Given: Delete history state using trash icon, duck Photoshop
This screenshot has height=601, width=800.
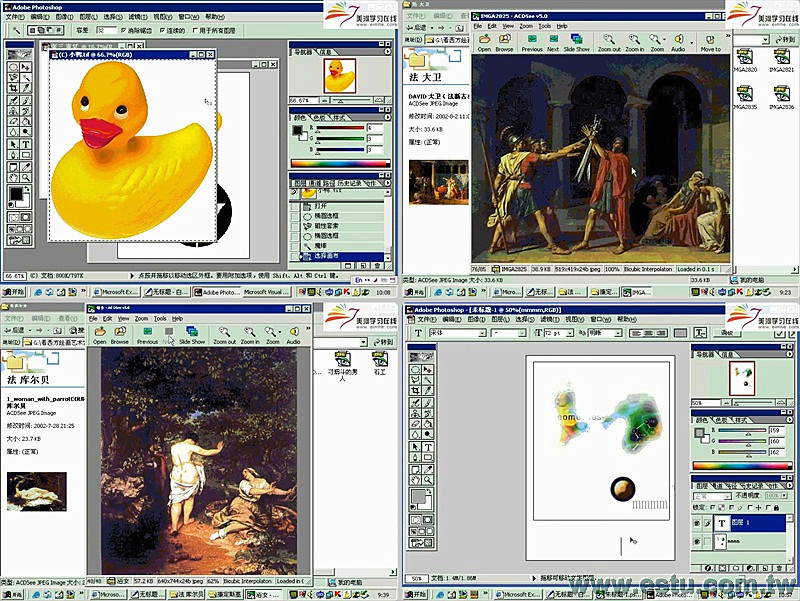Looking at the screenshot, I should (378, 265).
